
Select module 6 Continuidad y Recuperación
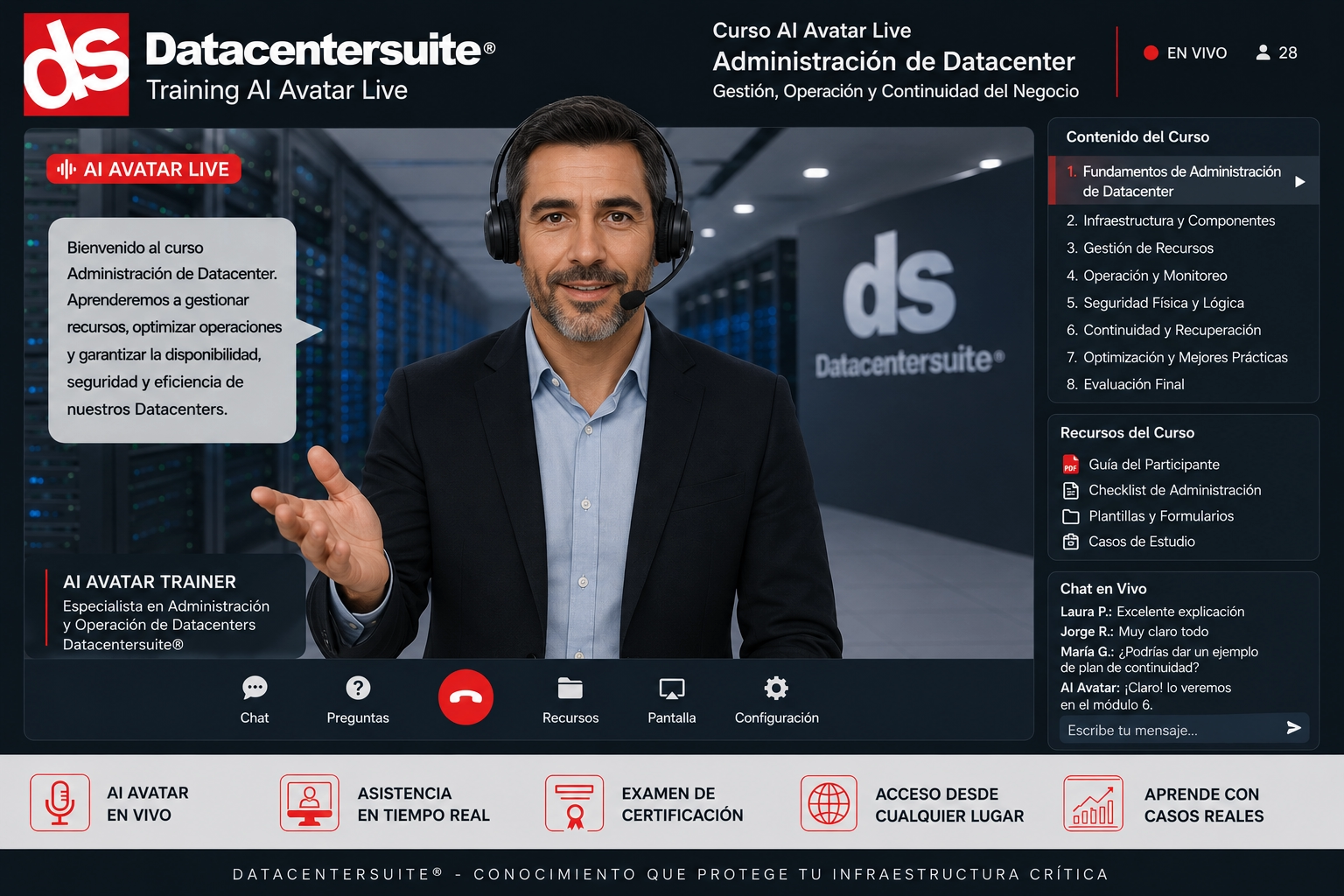click(1163, 330)
